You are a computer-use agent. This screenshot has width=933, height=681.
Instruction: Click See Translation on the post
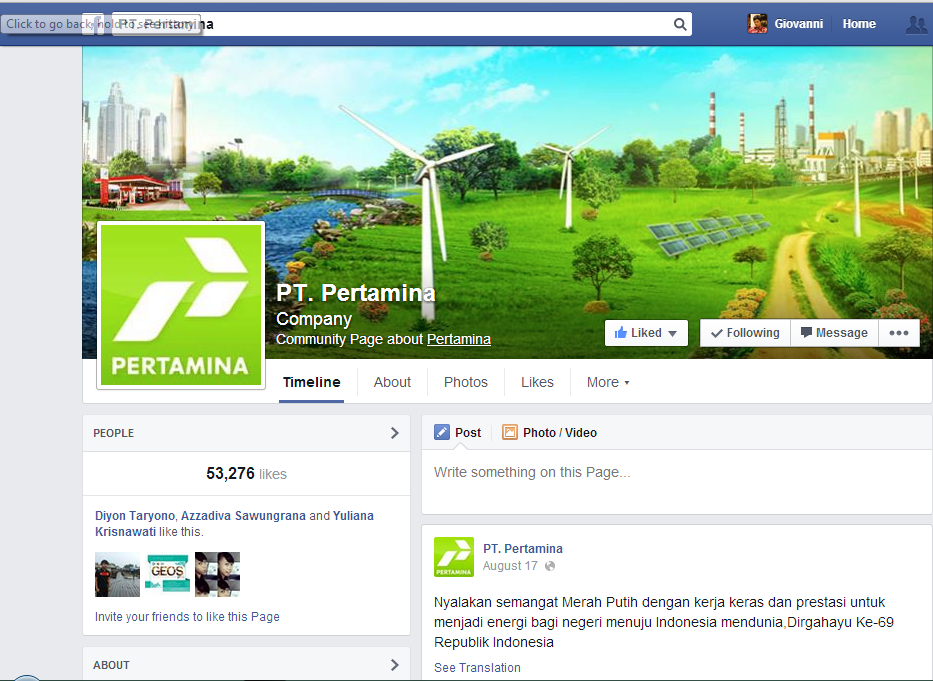point(477,668)
